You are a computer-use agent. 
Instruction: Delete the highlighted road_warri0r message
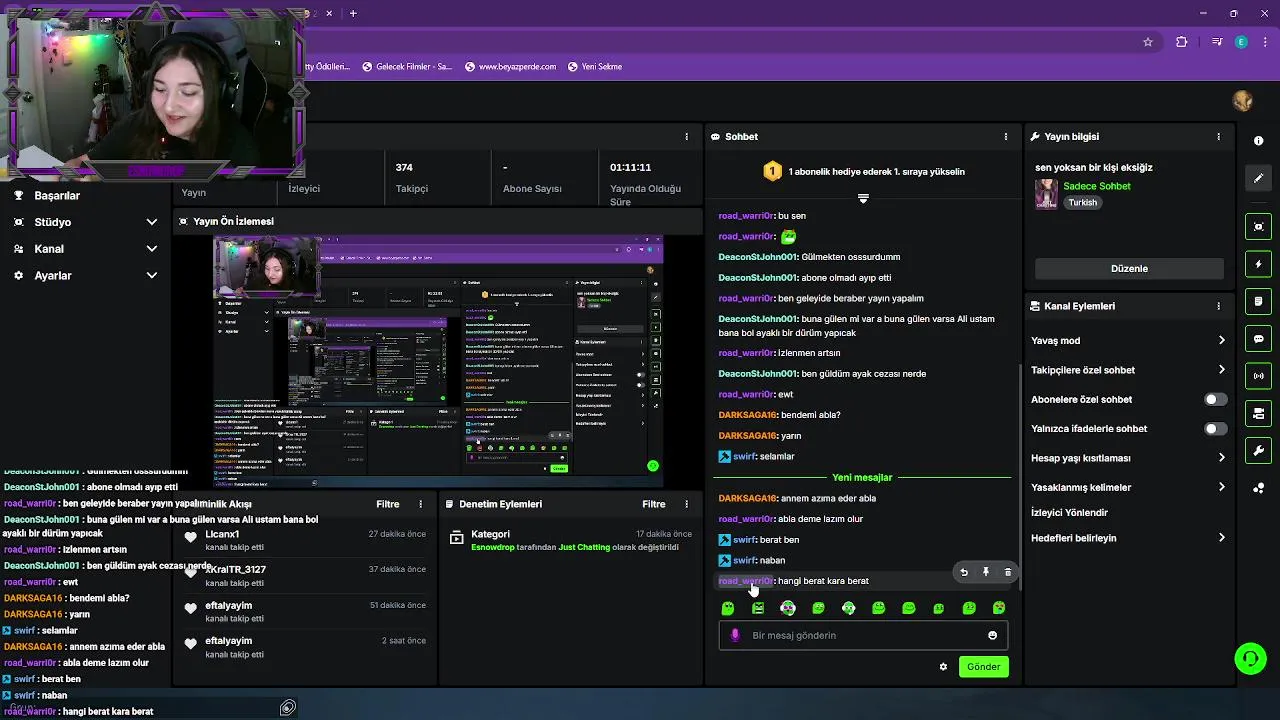1007,572
